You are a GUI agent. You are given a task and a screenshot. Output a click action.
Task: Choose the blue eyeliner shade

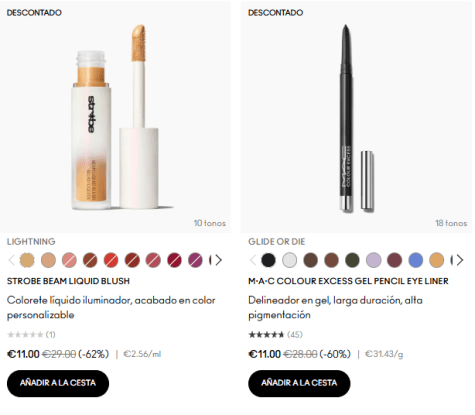415,260
